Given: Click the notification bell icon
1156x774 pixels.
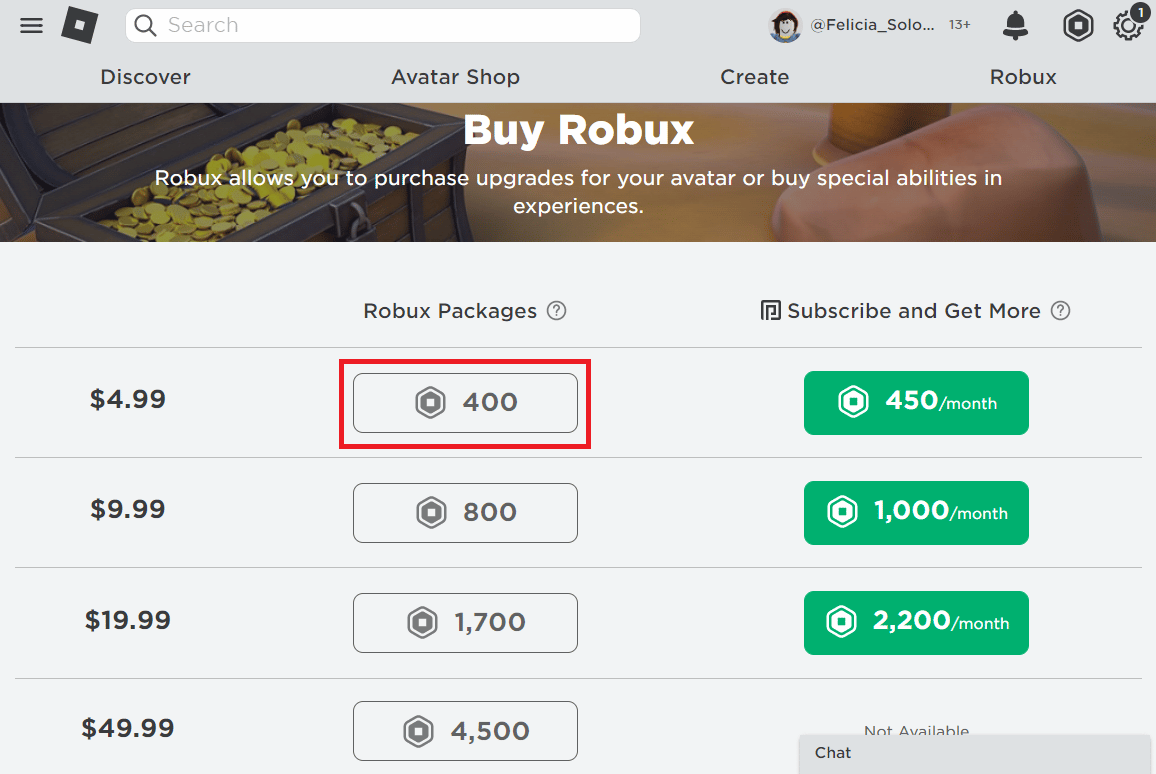Looking at the screenshot, I should [x=1015, y=26].
